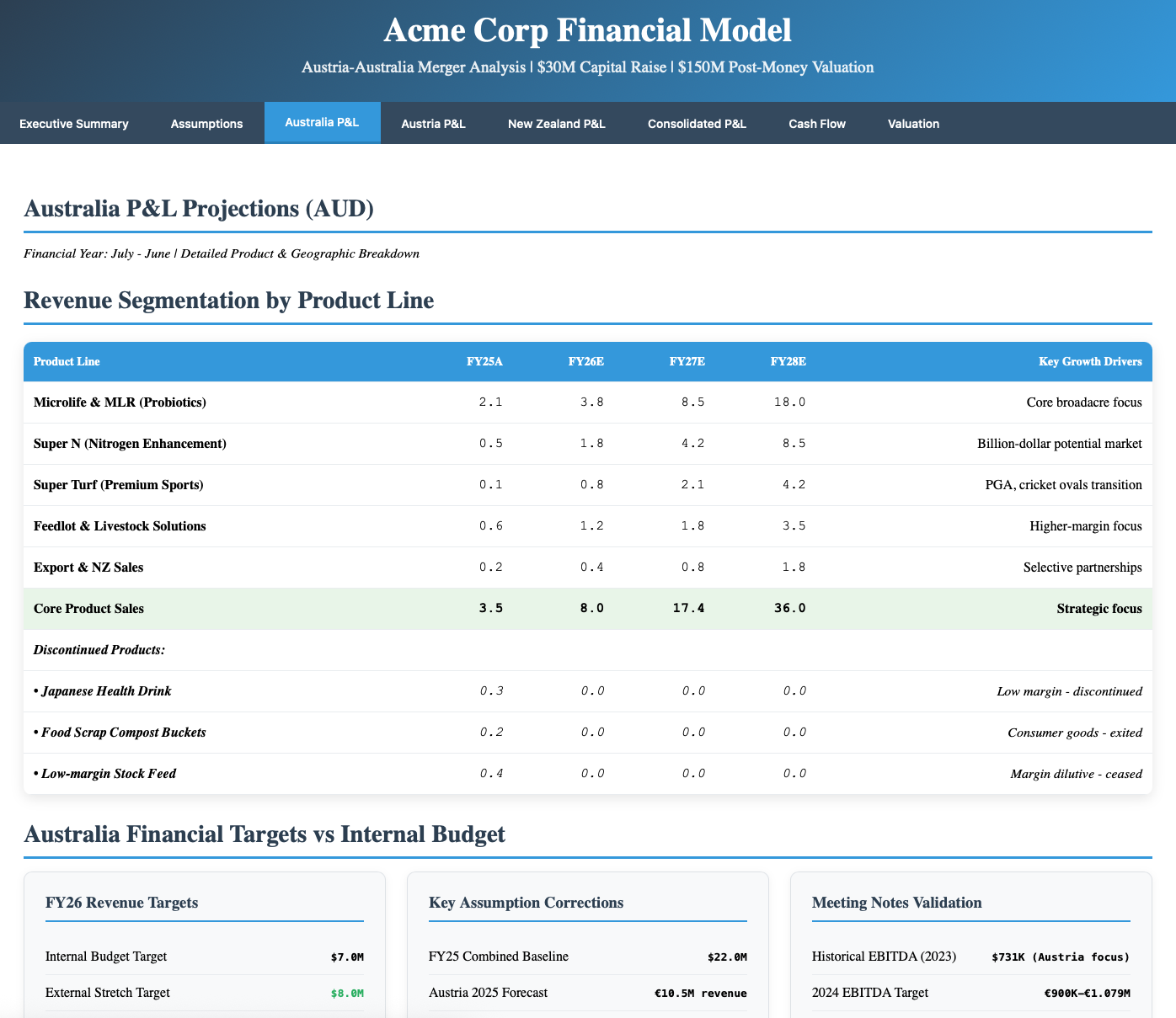Screen dimensions: 1176x1018
Task: Open the New Zealand P&L tab
Action: [556, 124]
